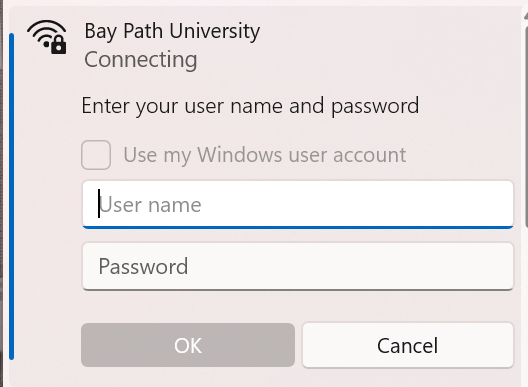Click the Enter your user name and password prompt
The width and height of the screenshot is (528, 387).
pyautogui.click(x=251, y=106)
